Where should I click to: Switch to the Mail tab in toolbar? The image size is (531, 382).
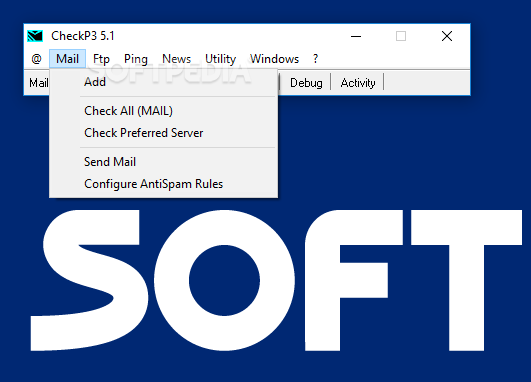pos(38,83)
